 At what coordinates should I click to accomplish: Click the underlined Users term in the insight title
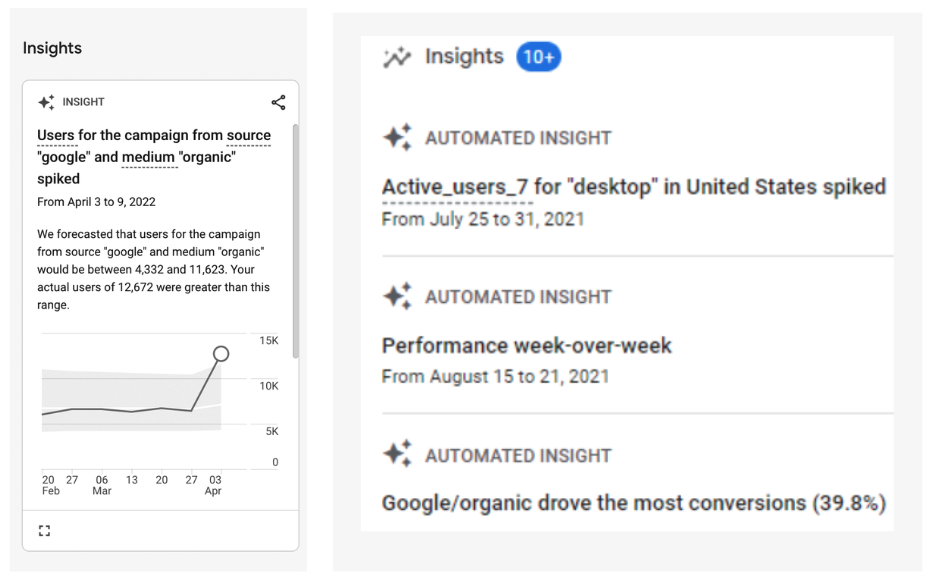(x=56, y=136)
